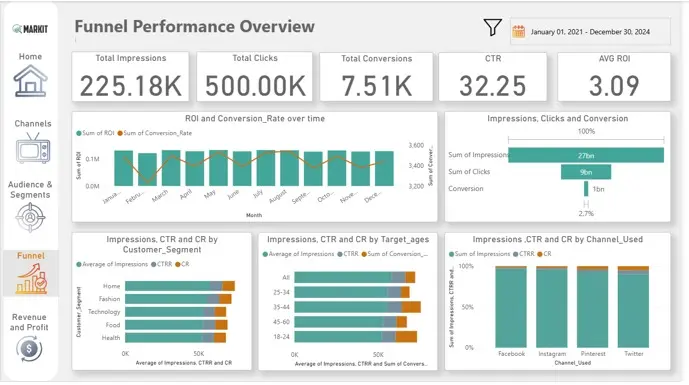Click the Sum of Impressions 27bn funnel bar
Viewport: 689px width, 385px height.
(586, 155)
